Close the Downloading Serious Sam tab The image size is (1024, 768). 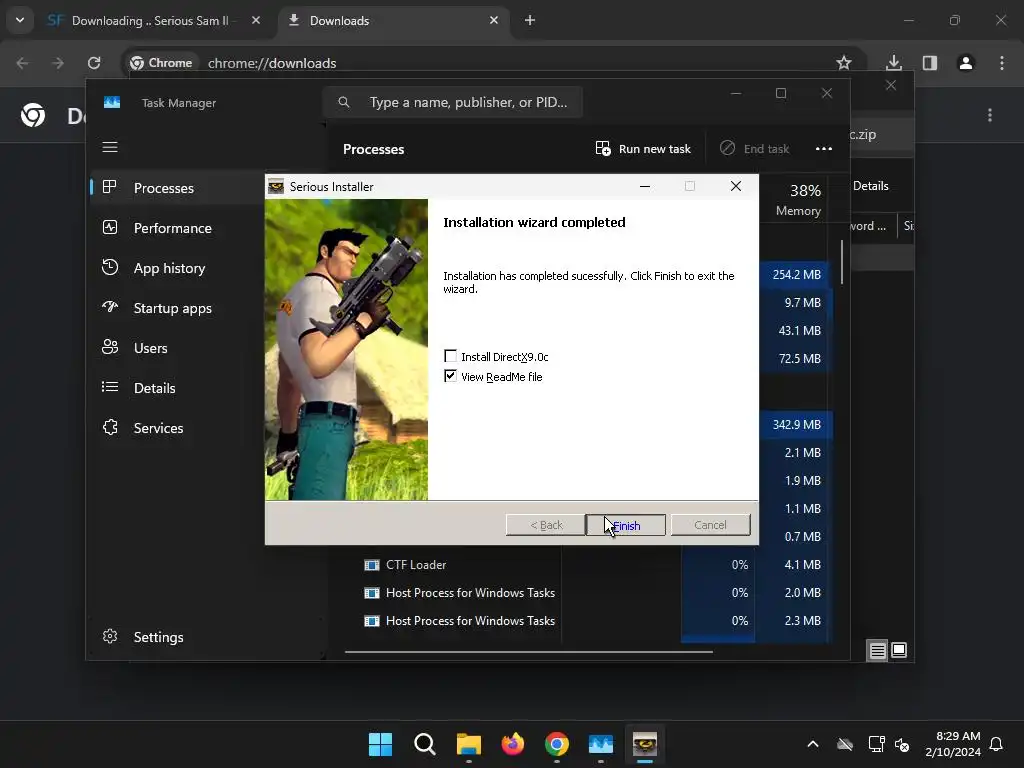[256, 21]
